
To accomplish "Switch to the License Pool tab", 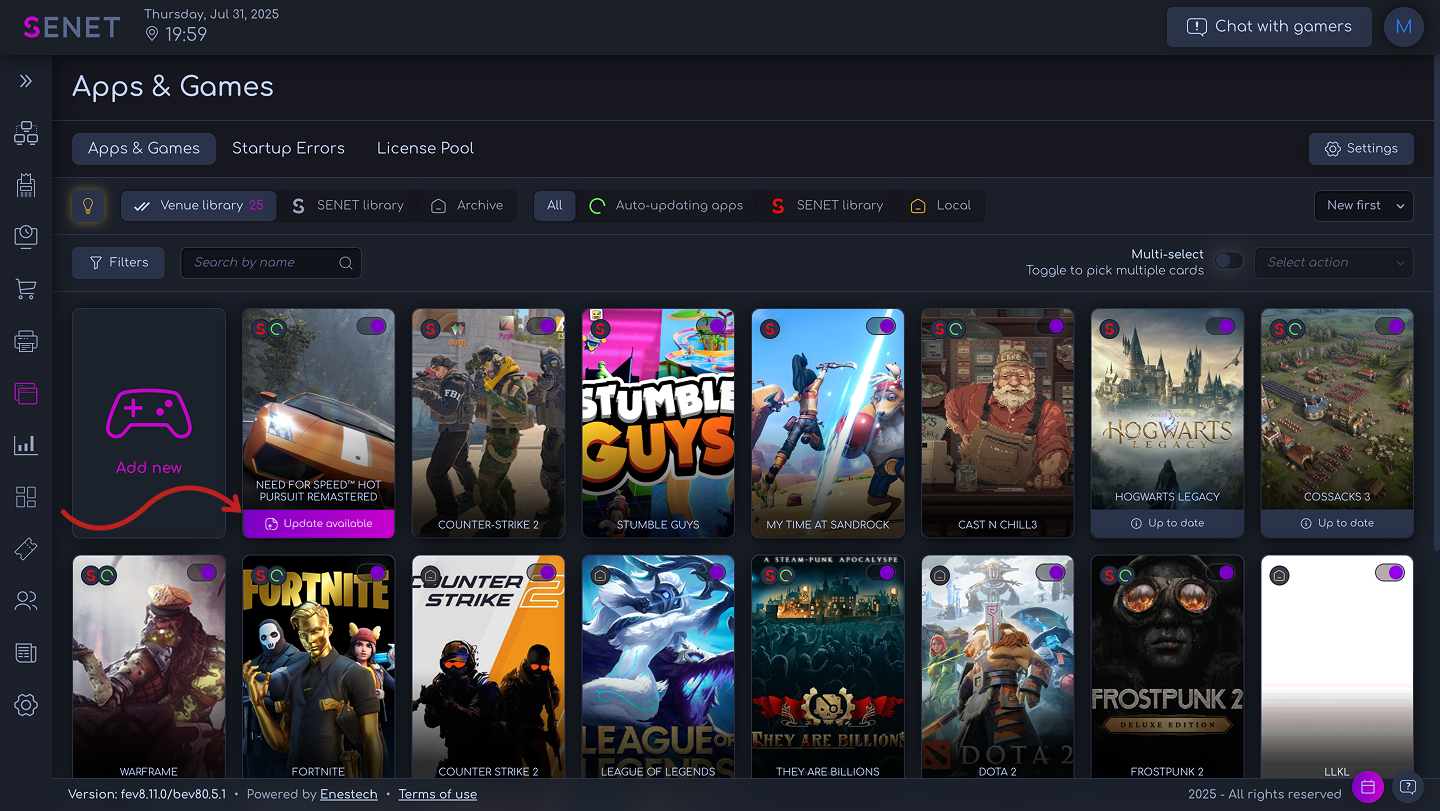I will 425,148.
